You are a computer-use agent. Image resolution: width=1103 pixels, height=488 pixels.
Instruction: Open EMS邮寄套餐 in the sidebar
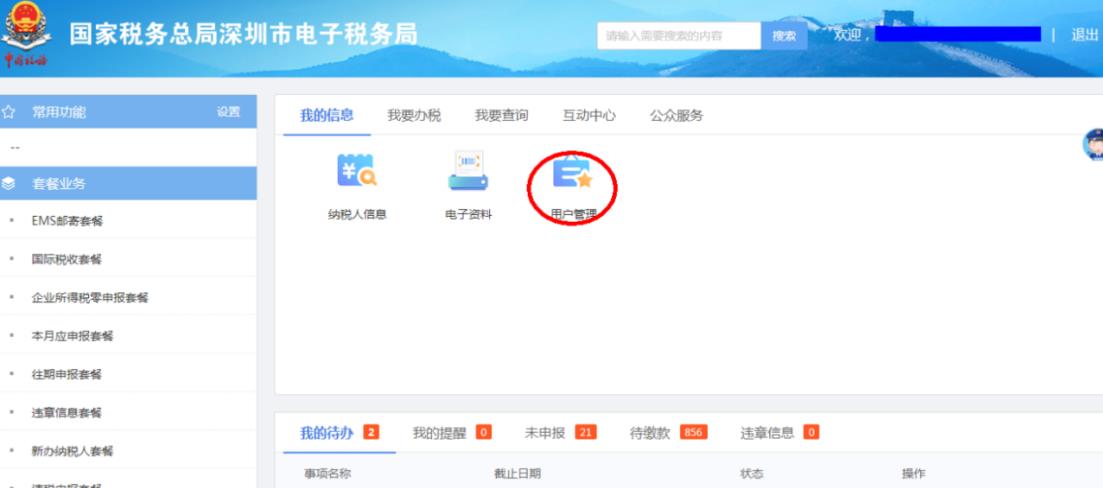[x=68, y=221]
